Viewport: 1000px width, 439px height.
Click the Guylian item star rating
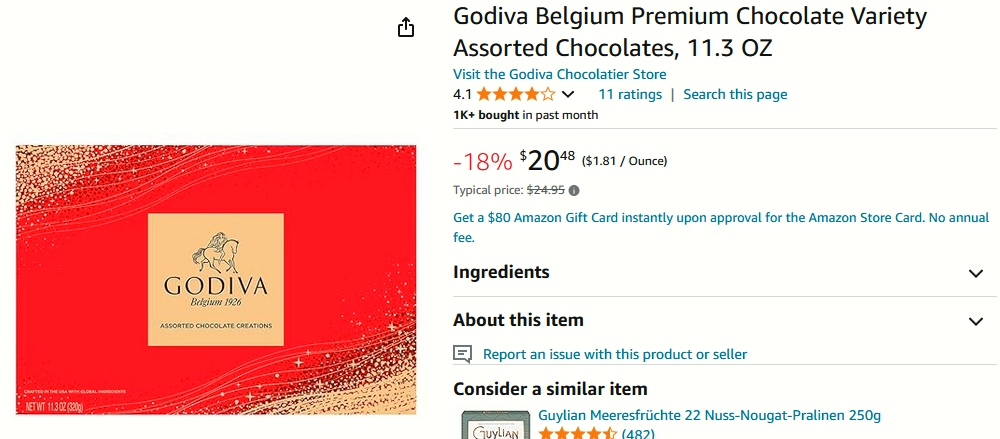[577, 434]
